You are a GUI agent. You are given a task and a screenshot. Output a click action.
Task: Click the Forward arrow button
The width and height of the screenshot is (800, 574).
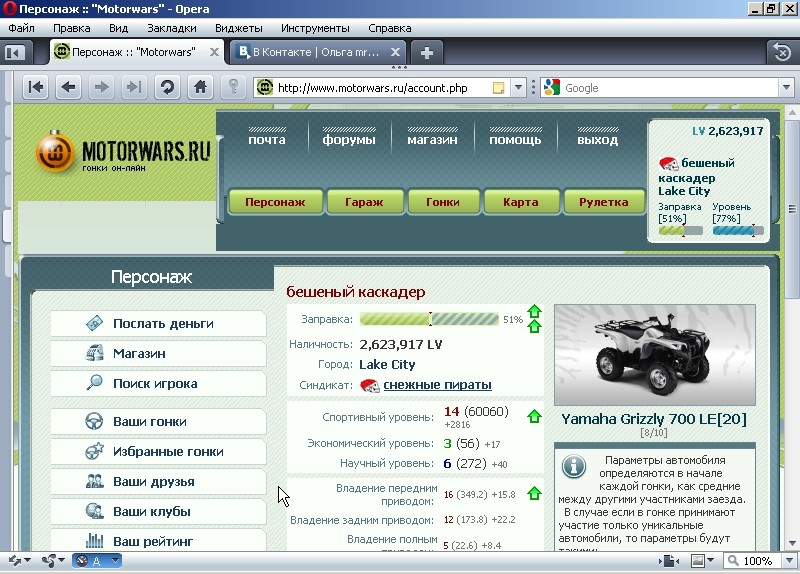(x=102, y=87)
